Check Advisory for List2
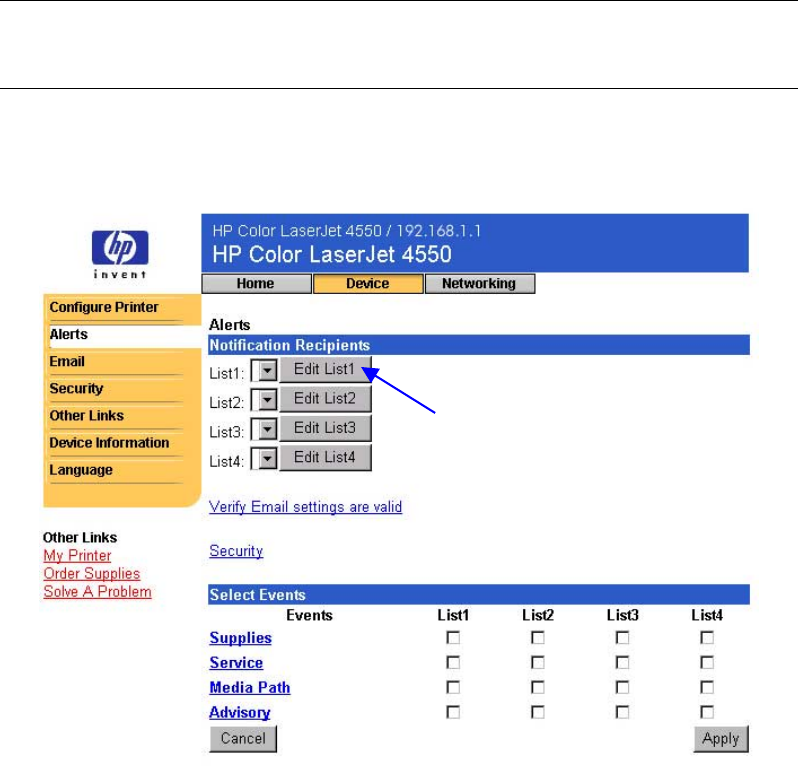The height and width of the screenshot is (774, 798). click(537, 712)
